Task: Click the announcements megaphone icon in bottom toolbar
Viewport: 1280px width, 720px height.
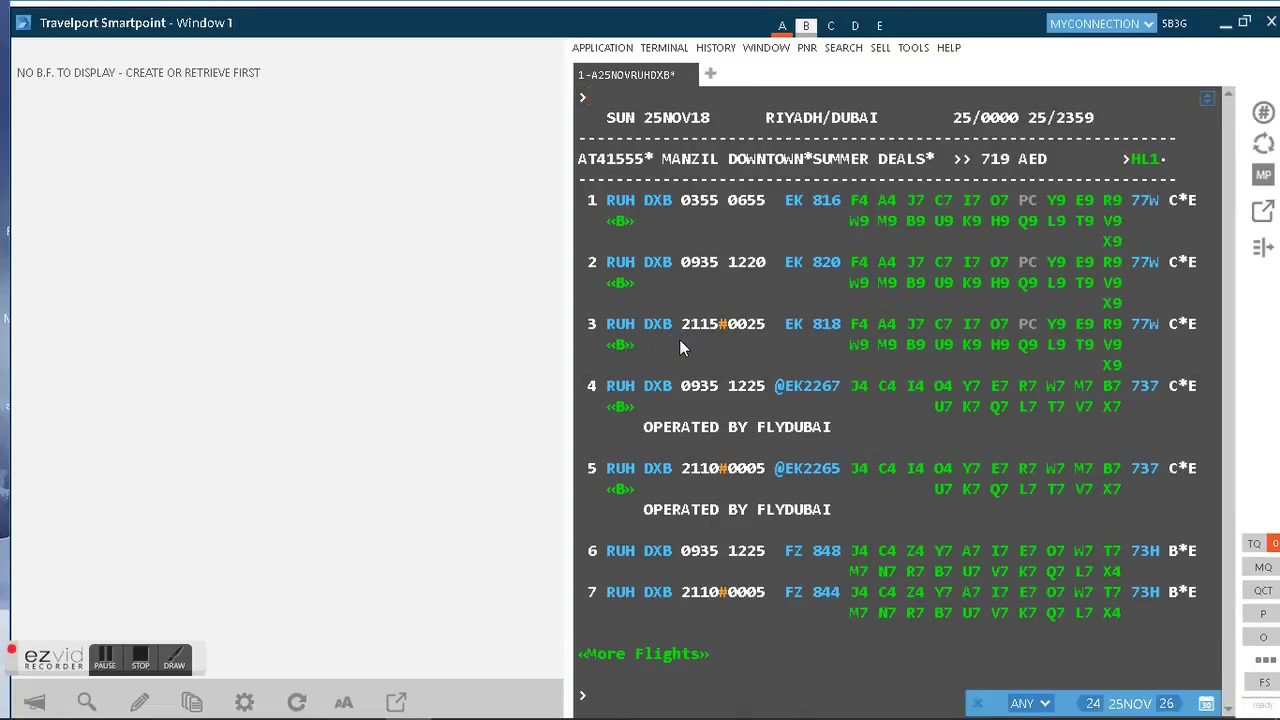Action: tap(34, 702)
